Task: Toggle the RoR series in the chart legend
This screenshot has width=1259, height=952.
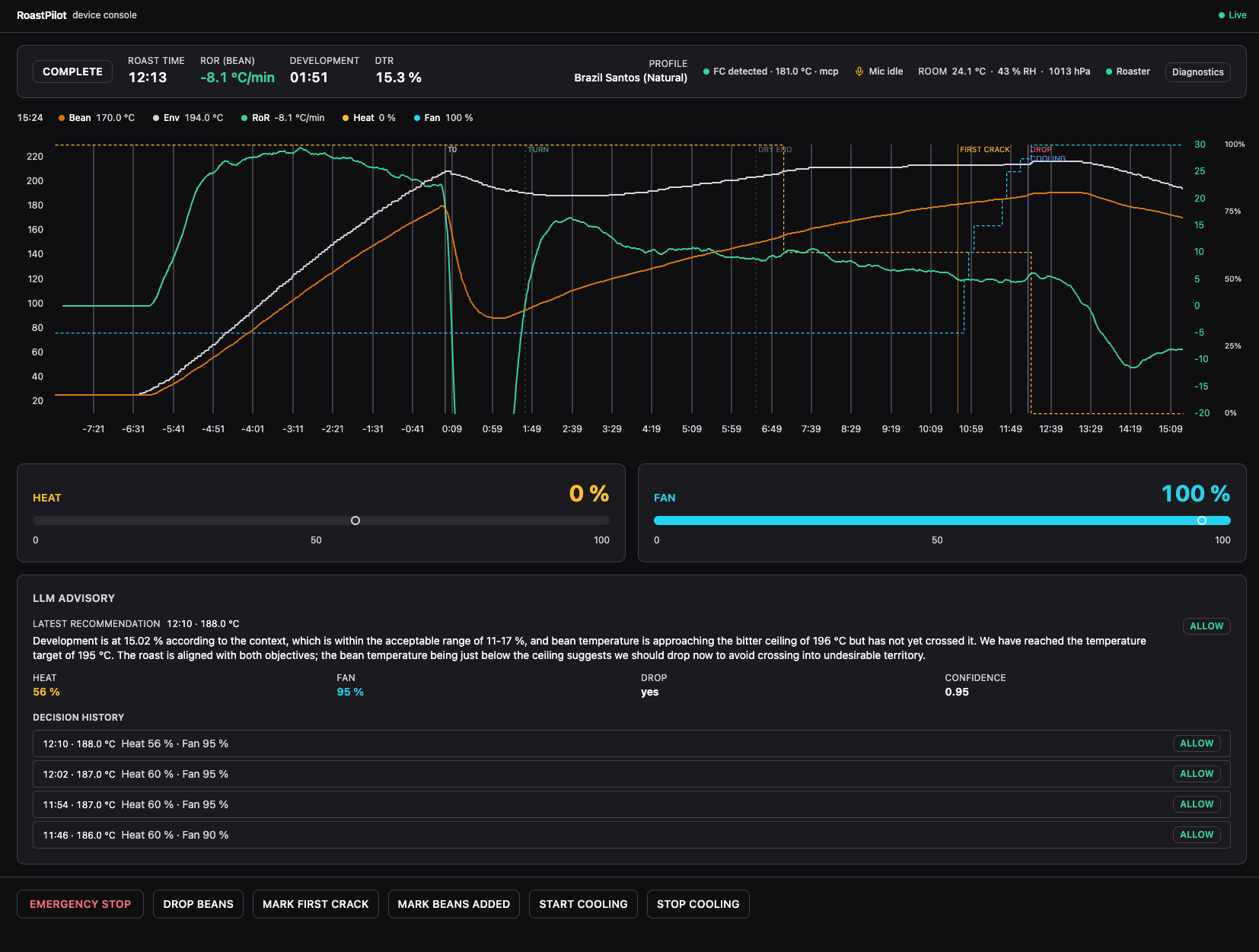Action: coord(283,118)
